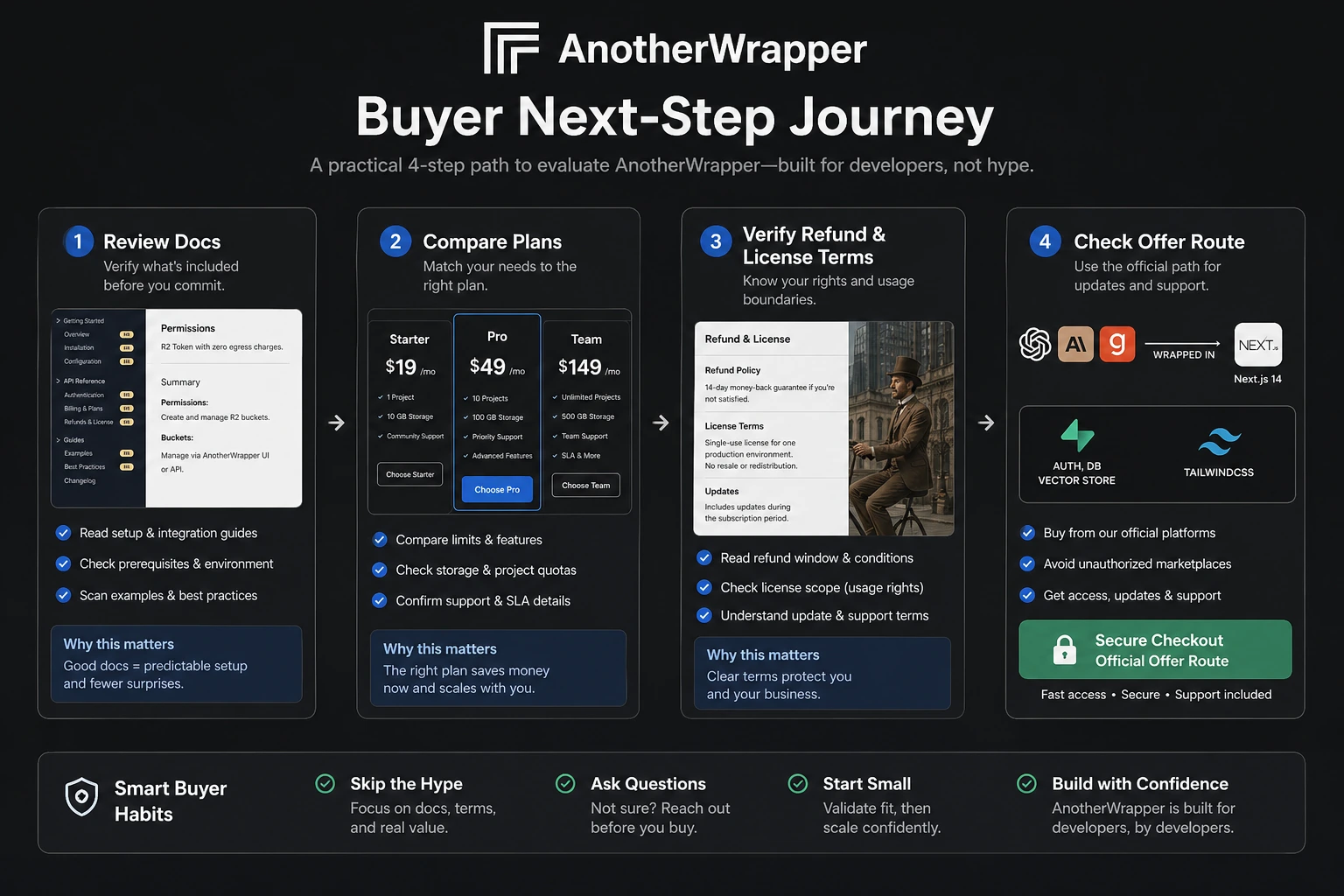
Task: Click the Examples badge in docs sidebar
Action: 126,453
